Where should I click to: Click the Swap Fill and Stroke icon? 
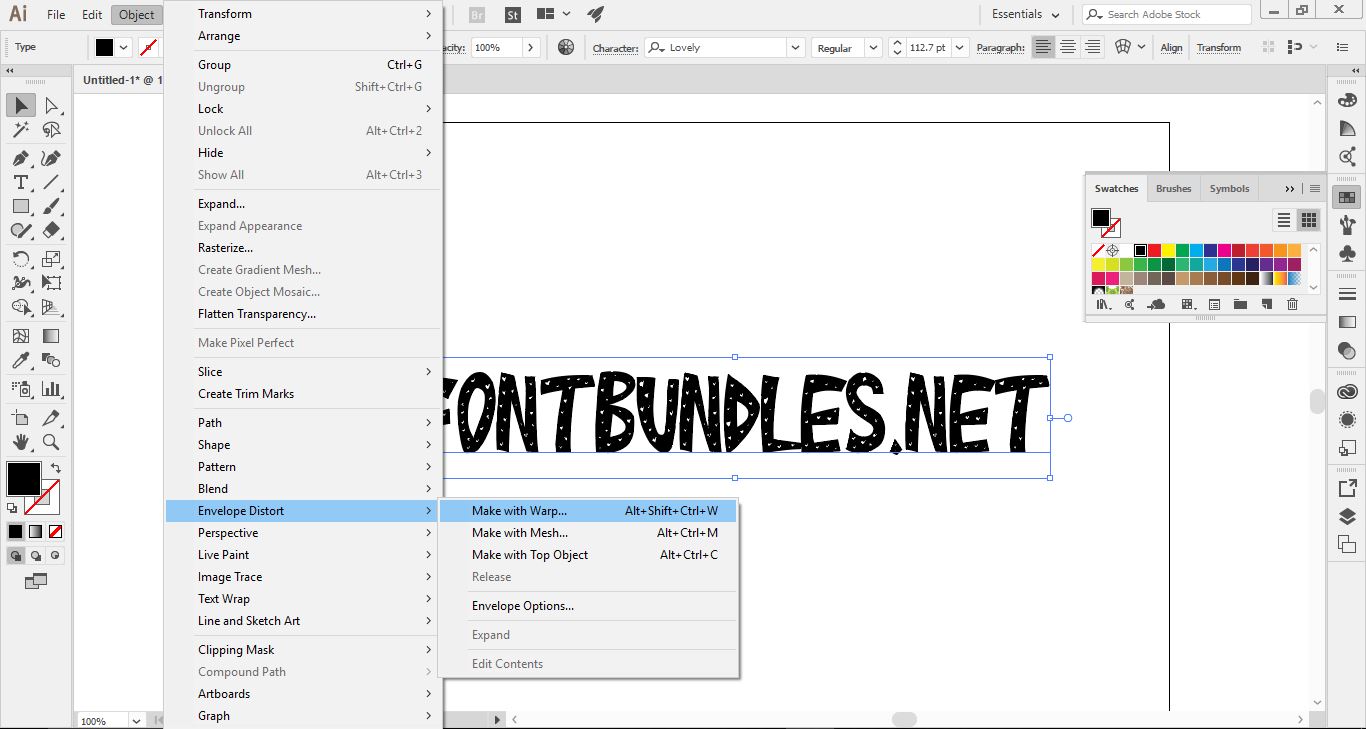pyautogui.click(x=55, y=467)
